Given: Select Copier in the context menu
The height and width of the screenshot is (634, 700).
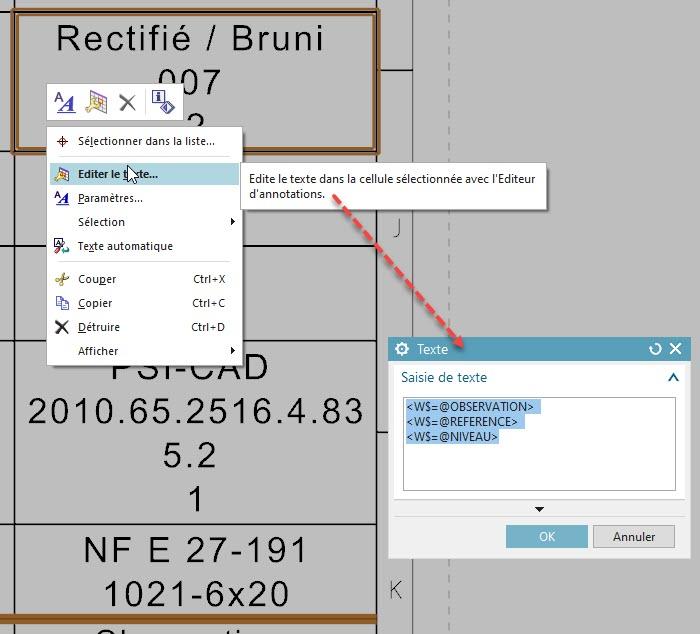Looking at the screenshot, I should coord(95,303).
